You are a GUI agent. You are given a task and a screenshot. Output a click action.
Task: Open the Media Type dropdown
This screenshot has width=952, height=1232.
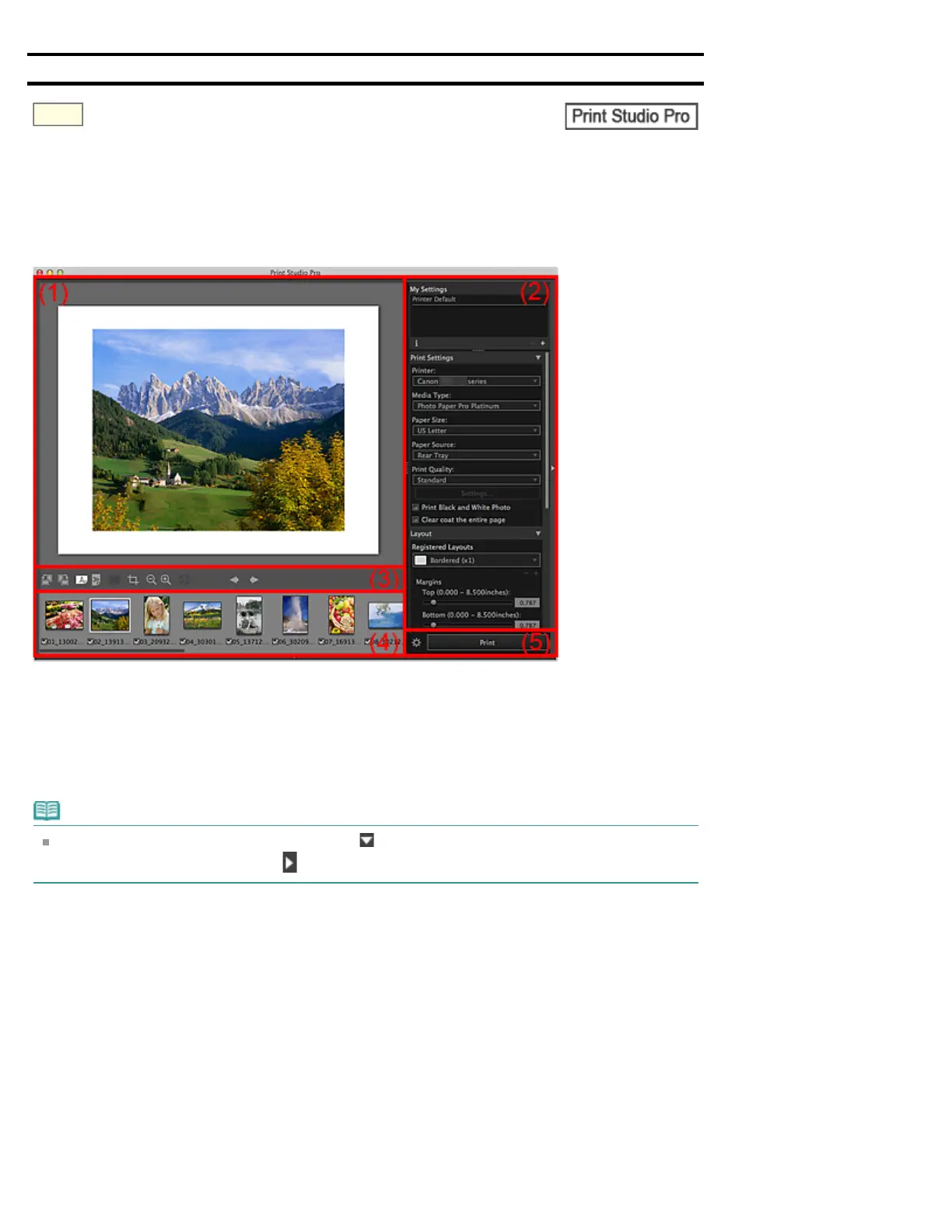476,406
